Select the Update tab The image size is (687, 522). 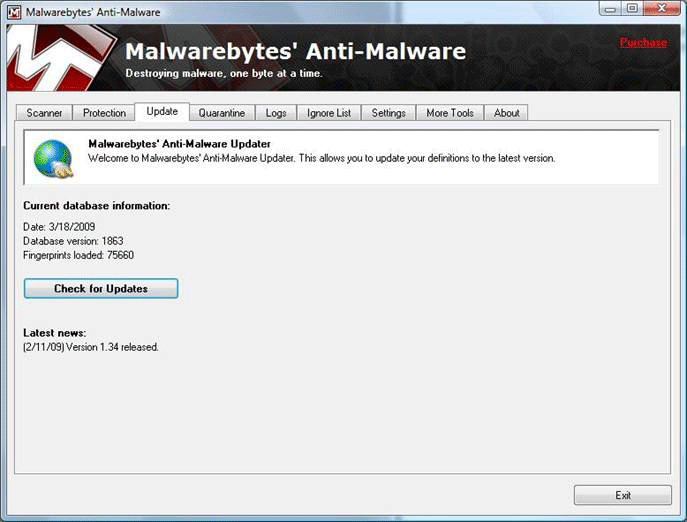pyautogui.click(x=162, y=112)
